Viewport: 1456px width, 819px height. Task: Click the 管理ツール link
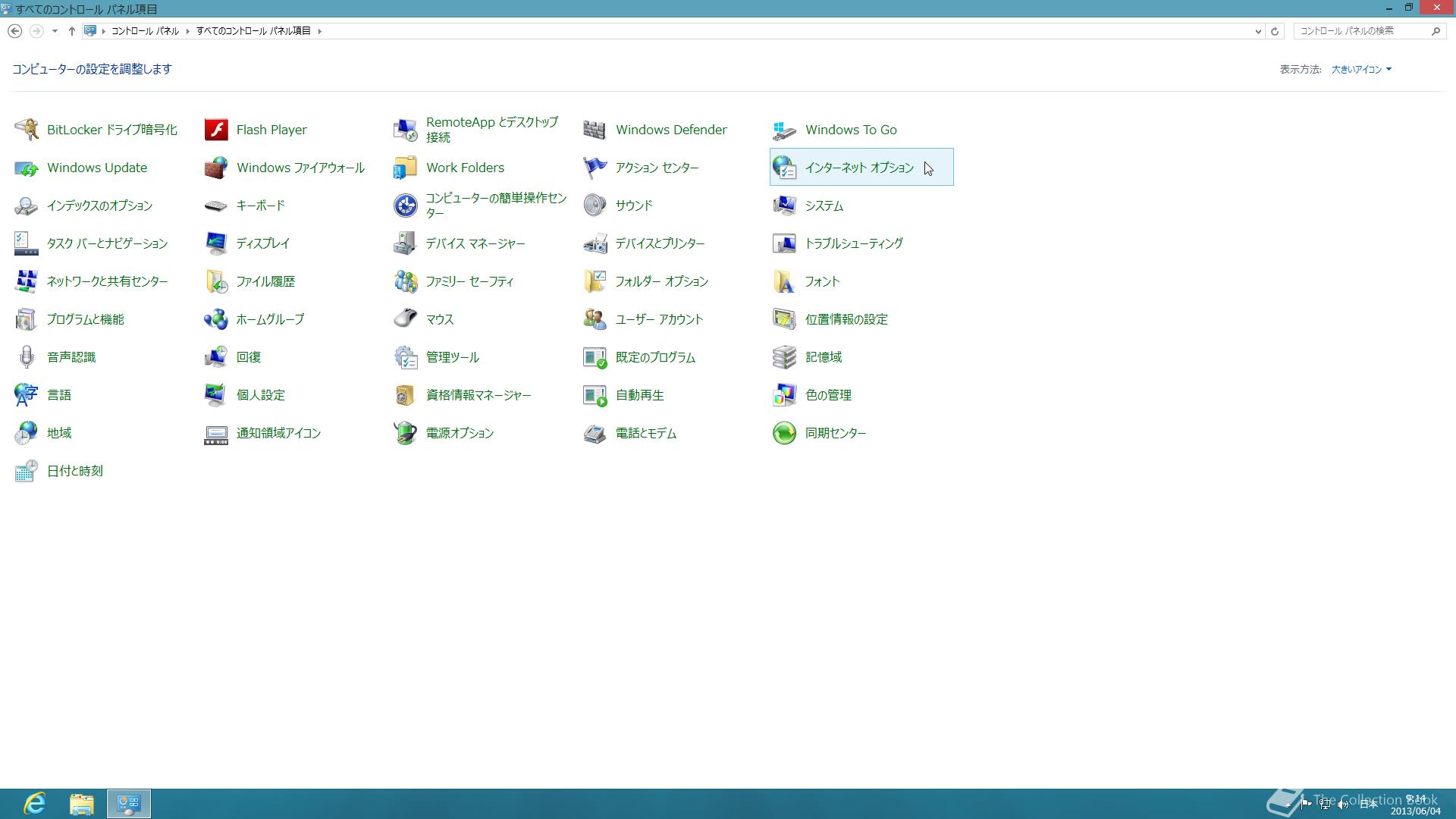coord(453,357)
